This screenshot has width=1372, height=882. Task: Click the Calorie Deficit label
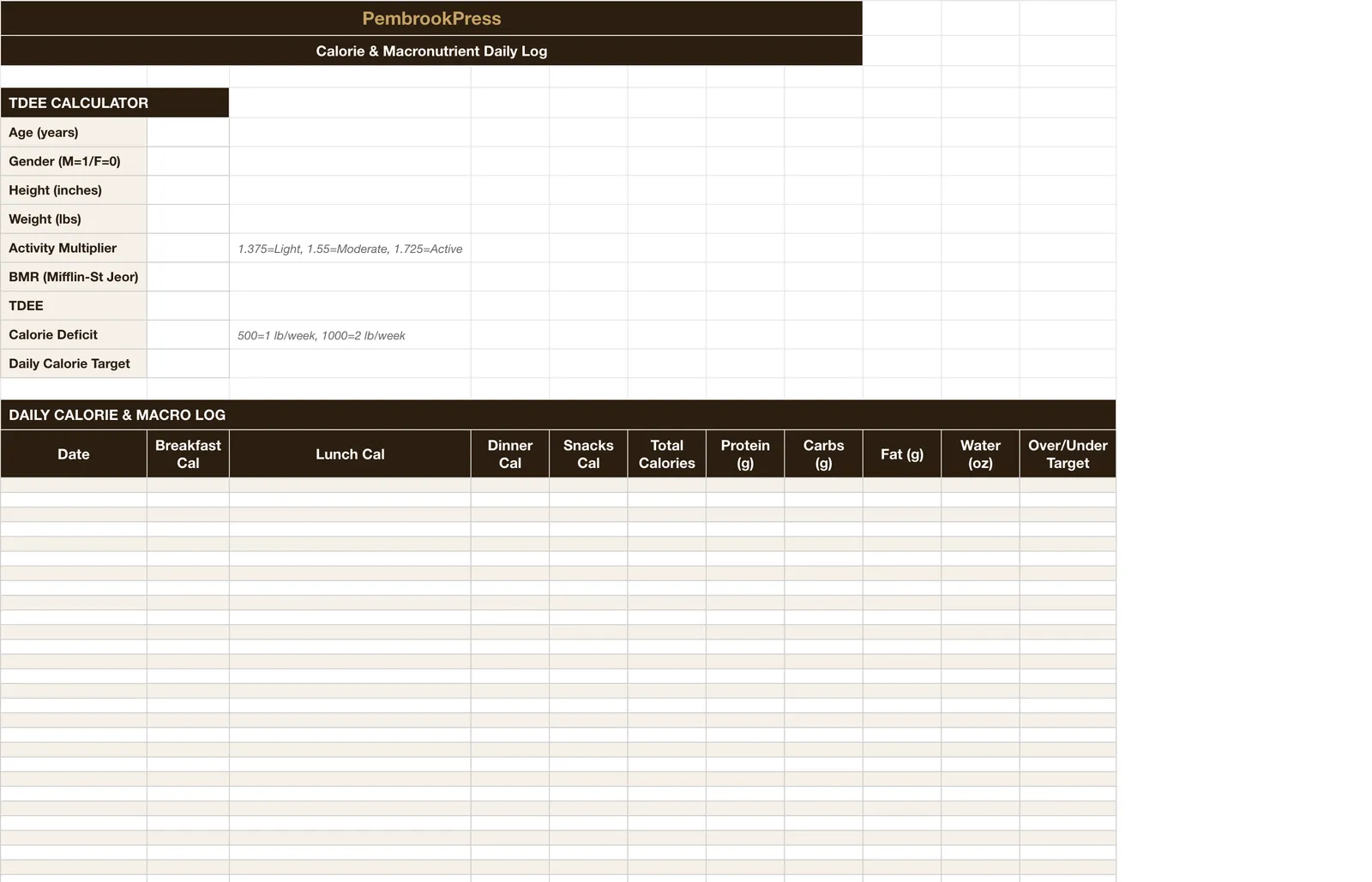pos(74,334)
